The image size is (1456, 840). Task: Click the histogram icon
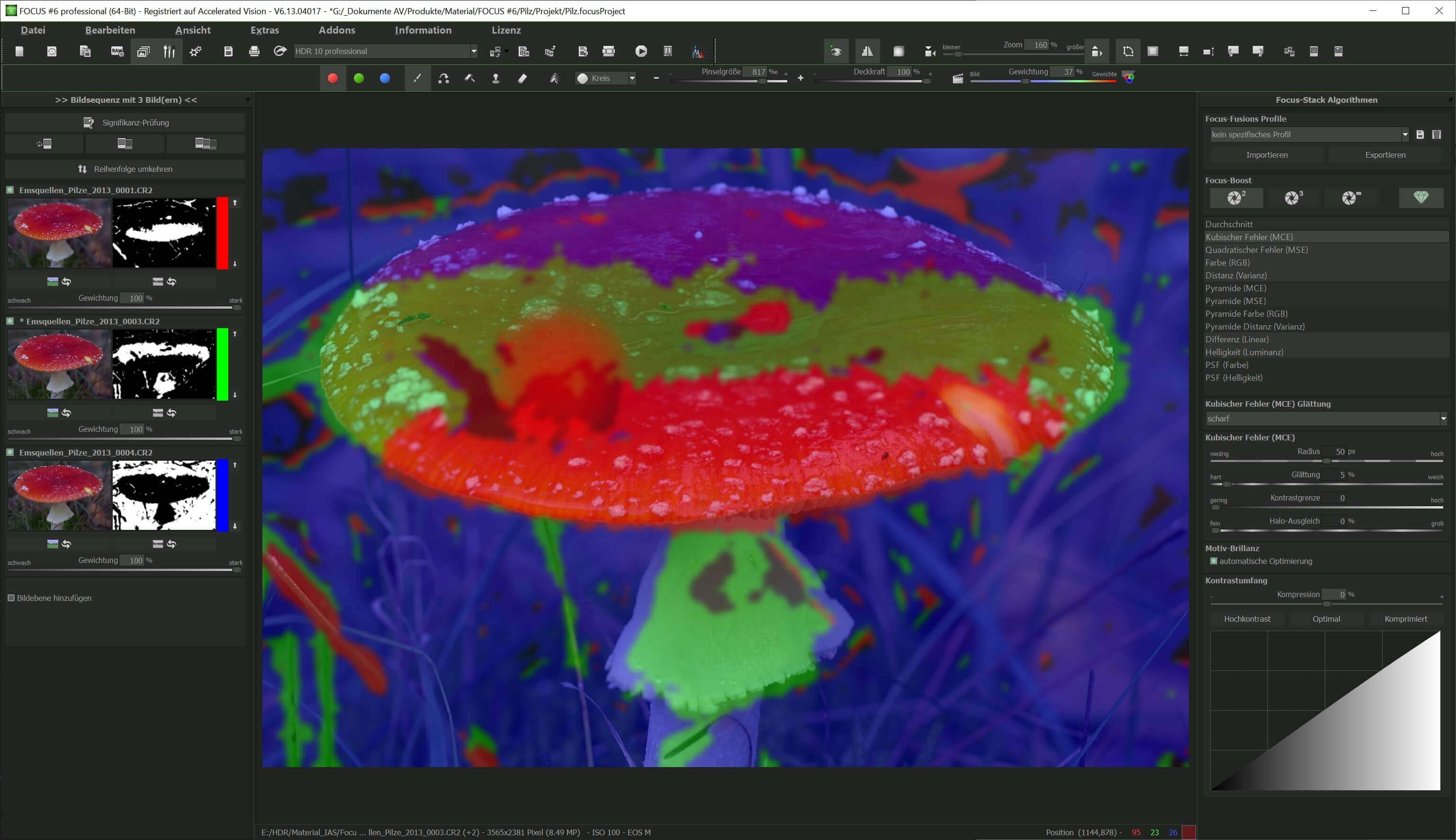pos(698,51)
